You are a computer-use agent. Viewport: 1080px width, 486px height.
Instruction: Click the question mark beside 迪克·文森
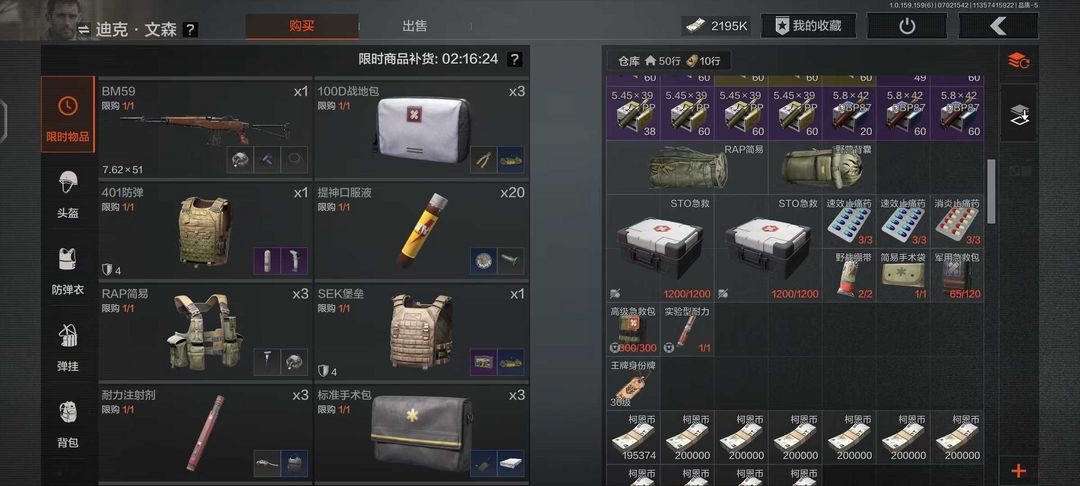191,30
